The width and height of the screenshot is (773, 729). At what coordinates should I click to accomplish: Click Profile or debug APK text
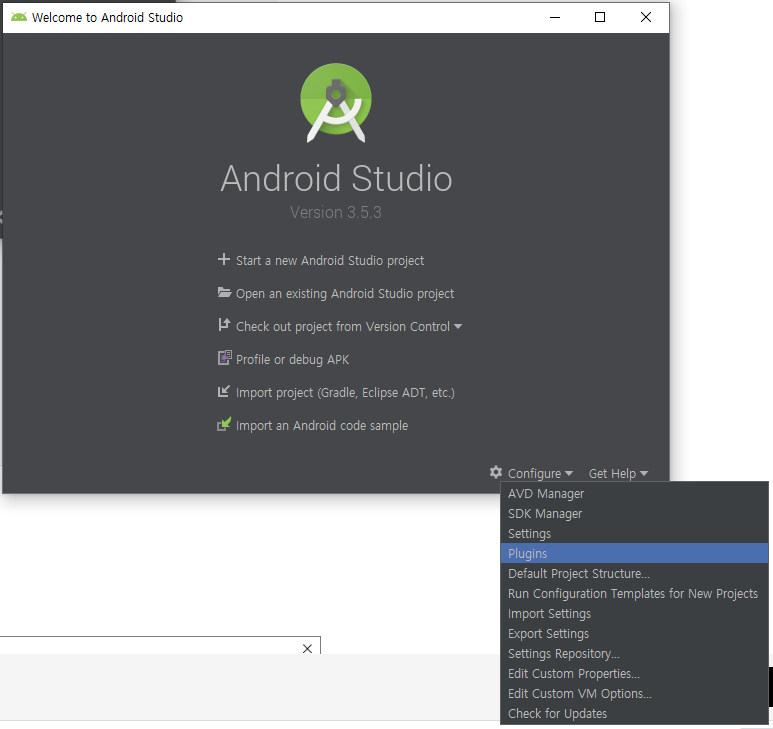[x=292, y=360]
